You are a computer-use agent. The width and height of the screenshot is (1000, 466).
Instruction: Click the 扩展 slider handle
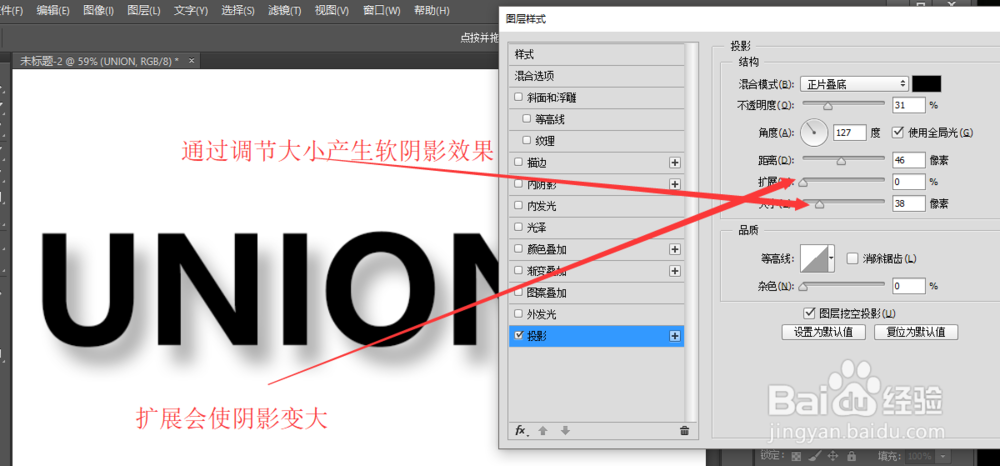coord(803,183)
